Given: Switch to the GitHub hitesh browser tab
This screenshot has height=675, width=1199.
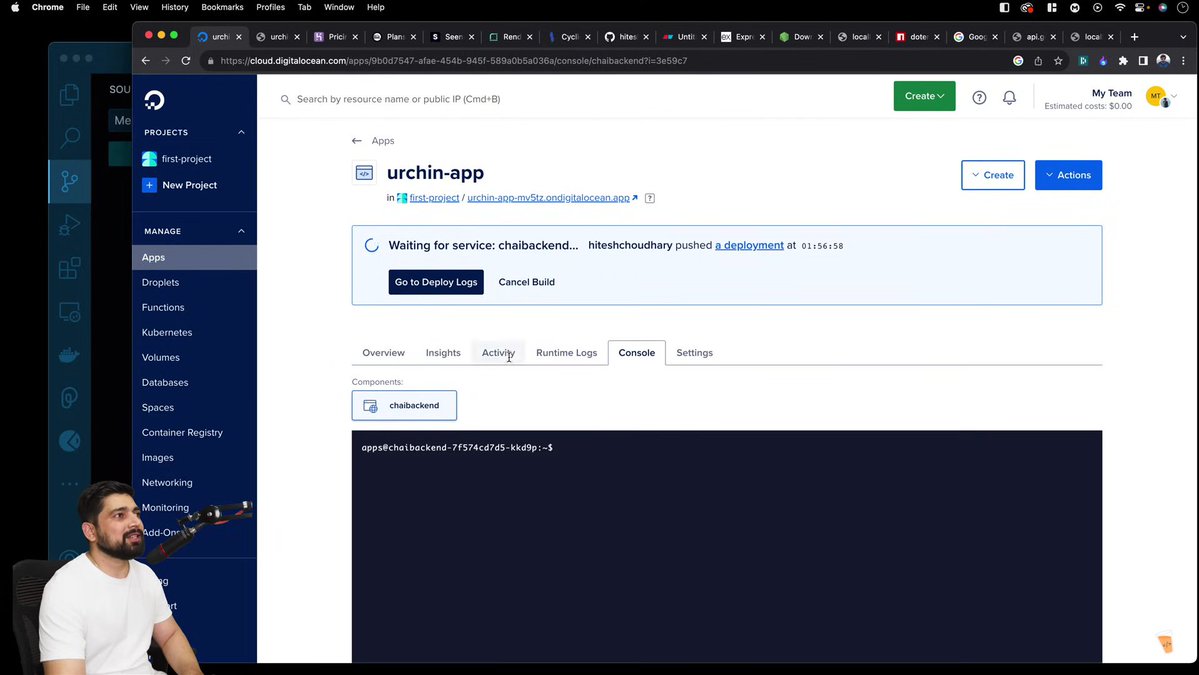Looking at the screenshot, I should (x=627, y=37).
